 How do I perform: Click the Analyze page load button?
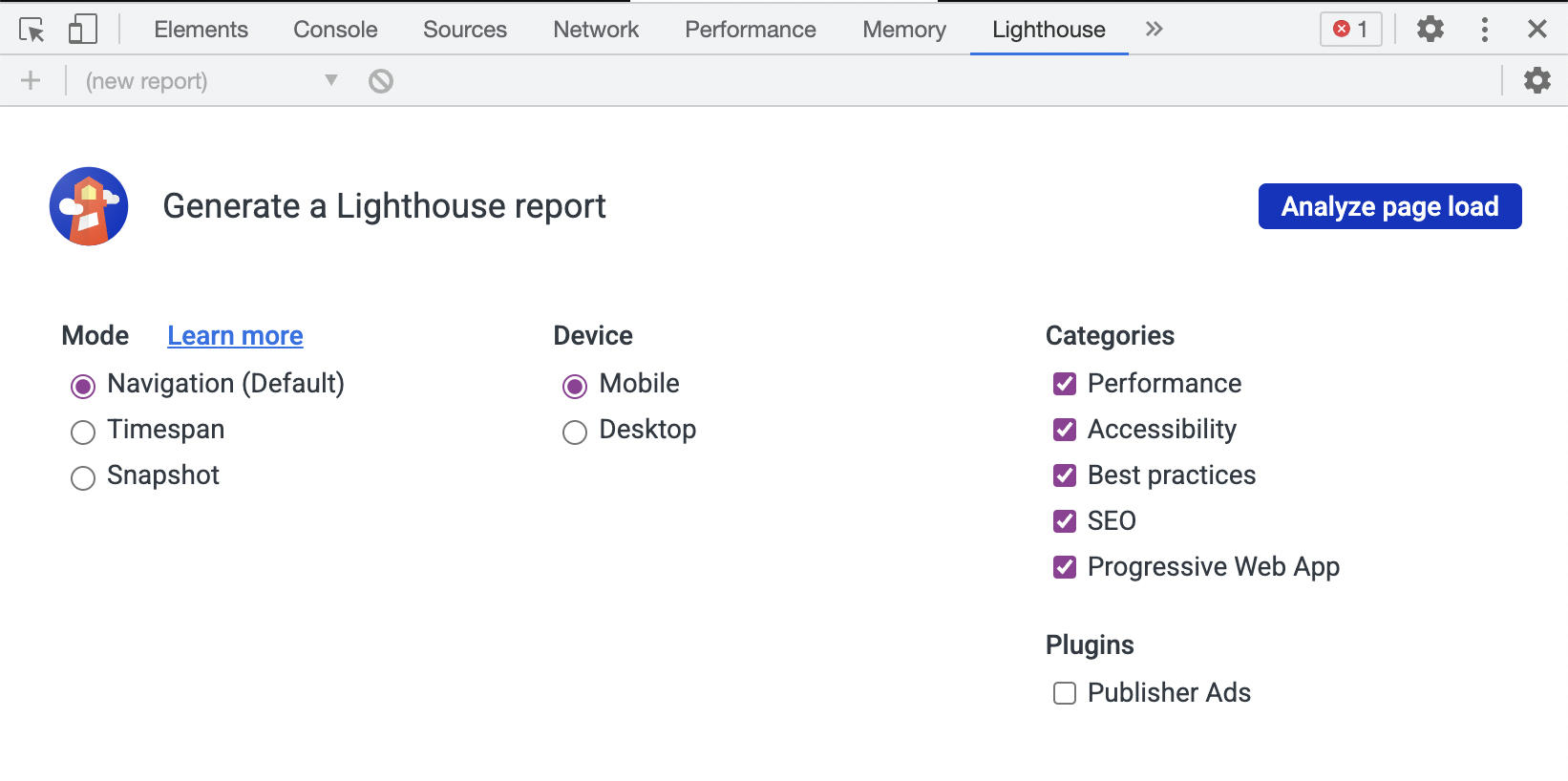click(1389, 206)
